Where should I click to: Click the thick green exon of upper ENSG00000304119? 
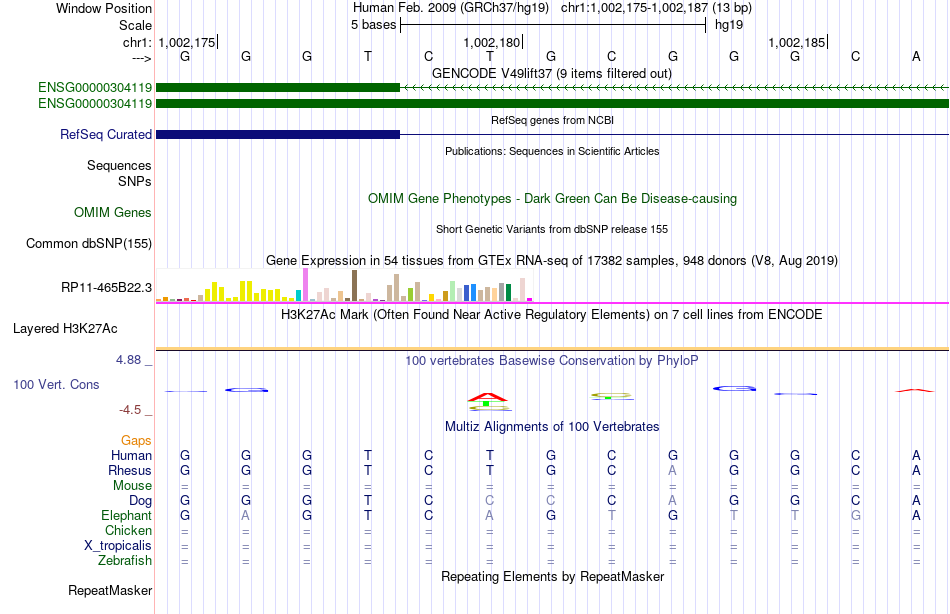coord(278,88)
